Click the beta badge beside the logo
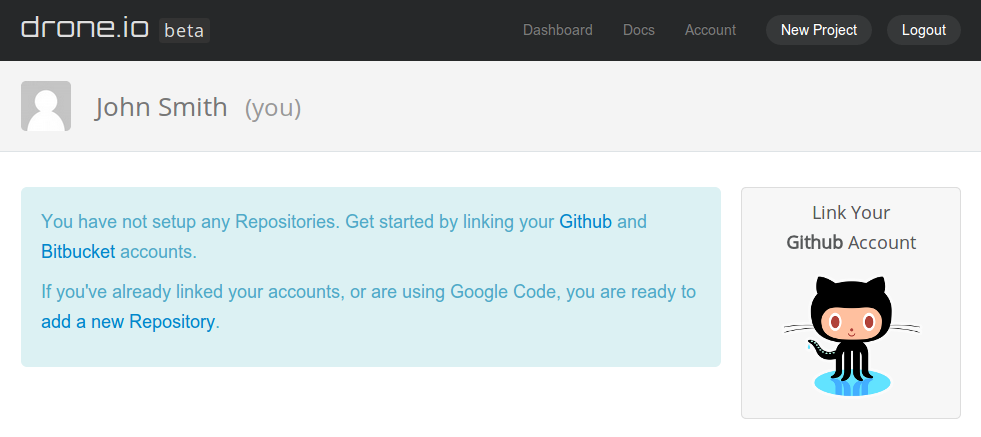981x437 pixels. click(x=184, y=30)
